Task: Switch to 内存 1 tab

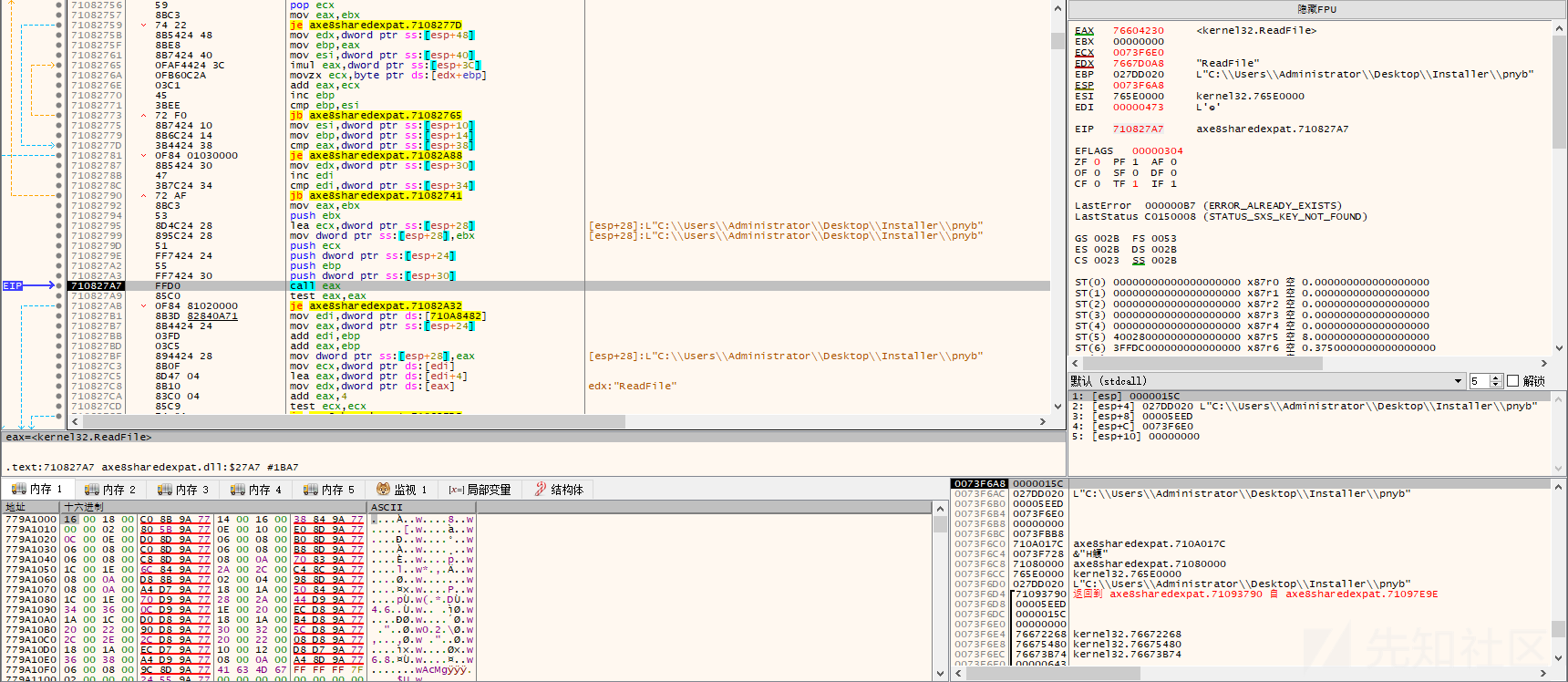Action: 38,490
